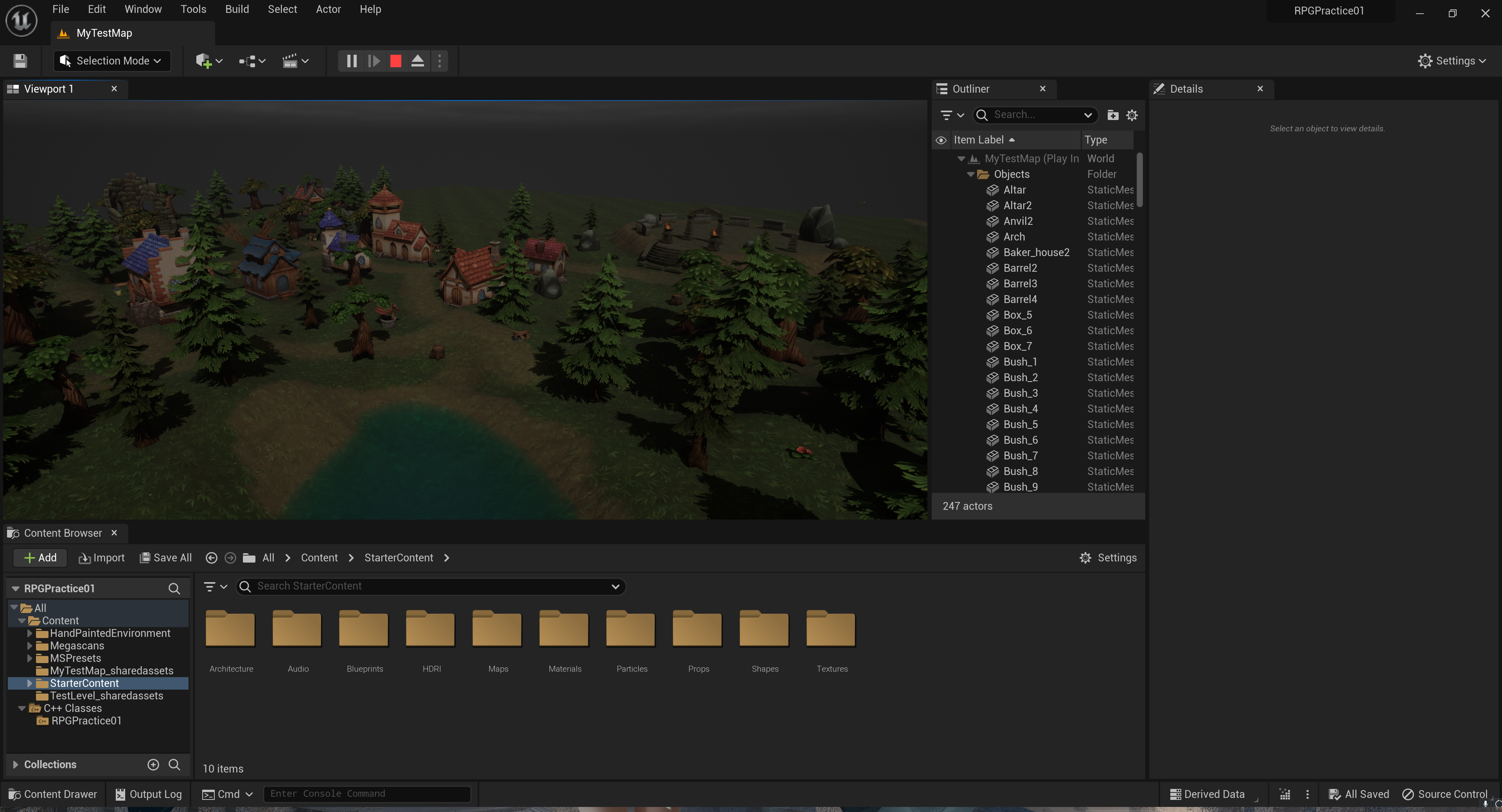Click the eject from player icon
This screenshot has width=1502, height=812.
click(x=417, y=61)
